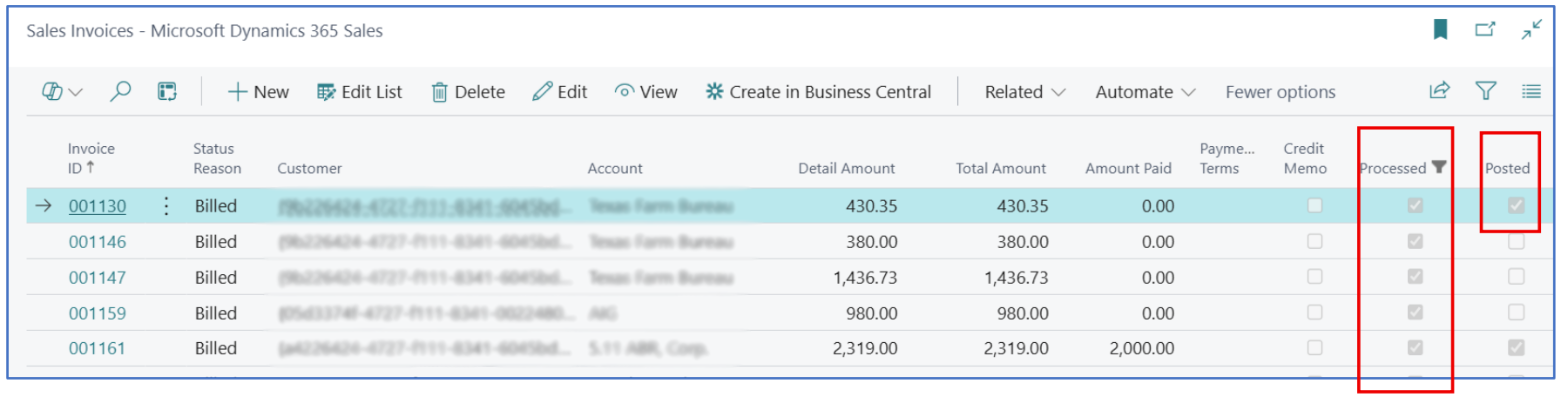Viewport: 1559px width, 394px height.
Task: Toggle Posted checkbox for invoice 001159
Action: coord(1516,312)
